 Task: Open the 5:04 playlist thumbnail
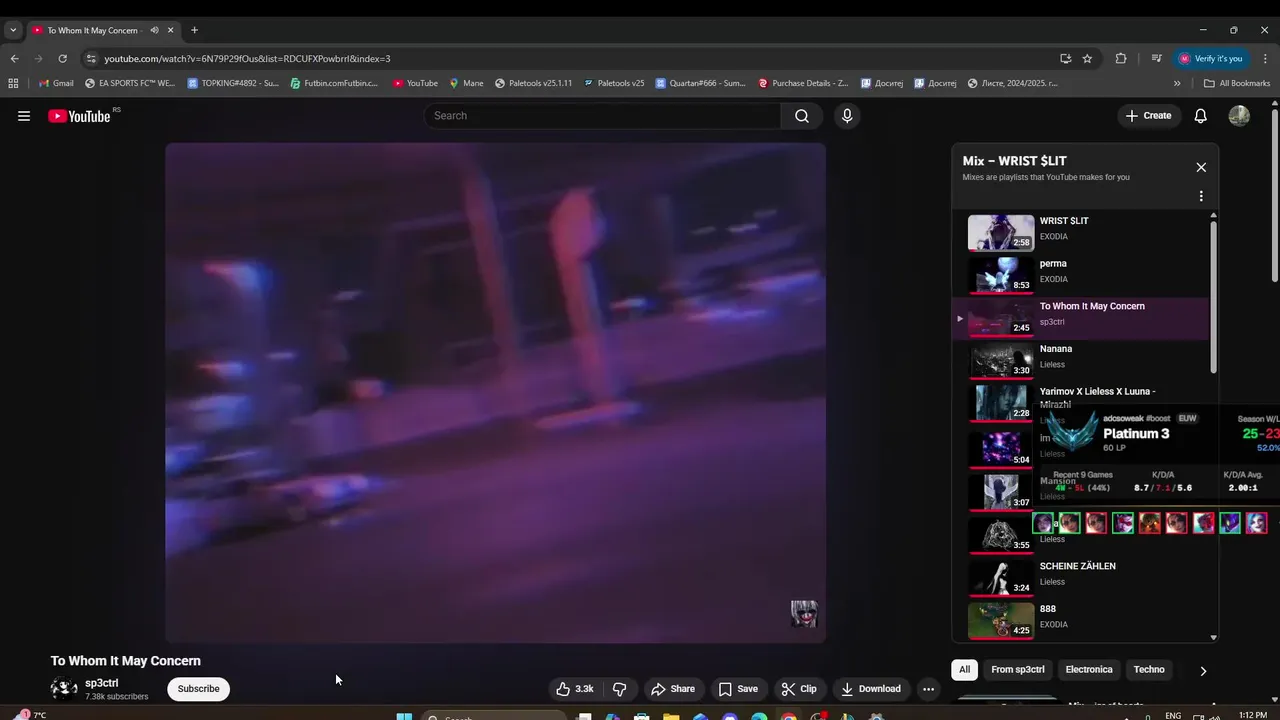point(1001,448)
